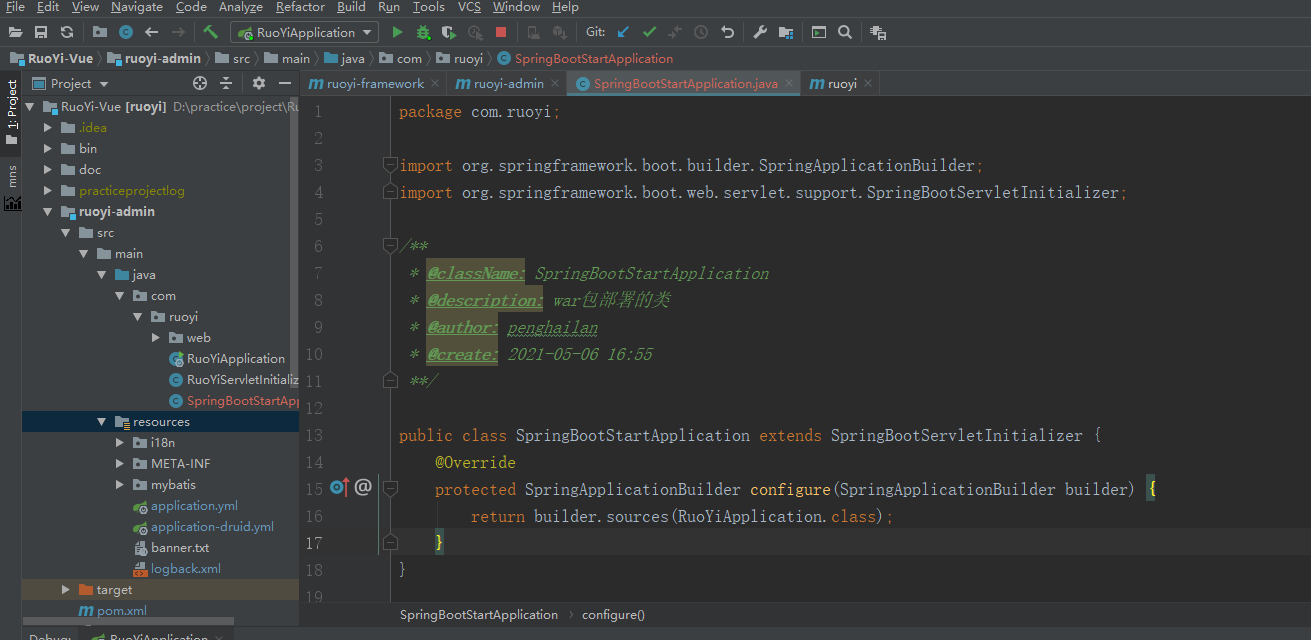
Task: Click the Save All toolbar icon
Action: 41,32
